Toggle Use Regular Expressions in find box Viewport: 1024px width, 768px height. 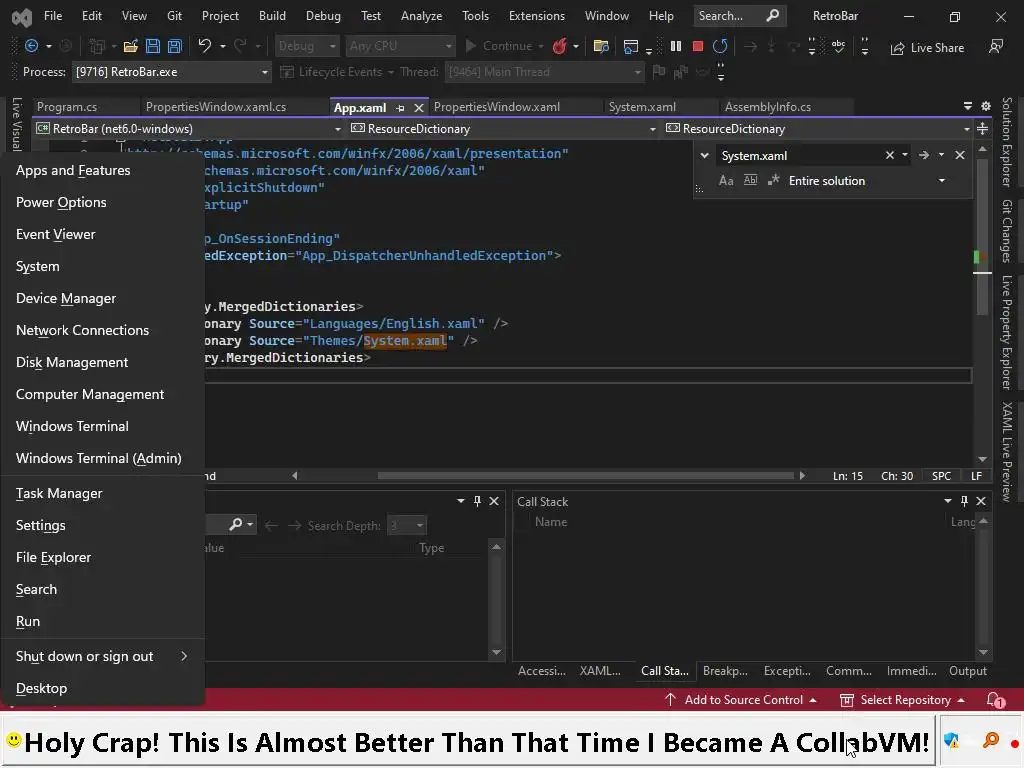point(774,180)
